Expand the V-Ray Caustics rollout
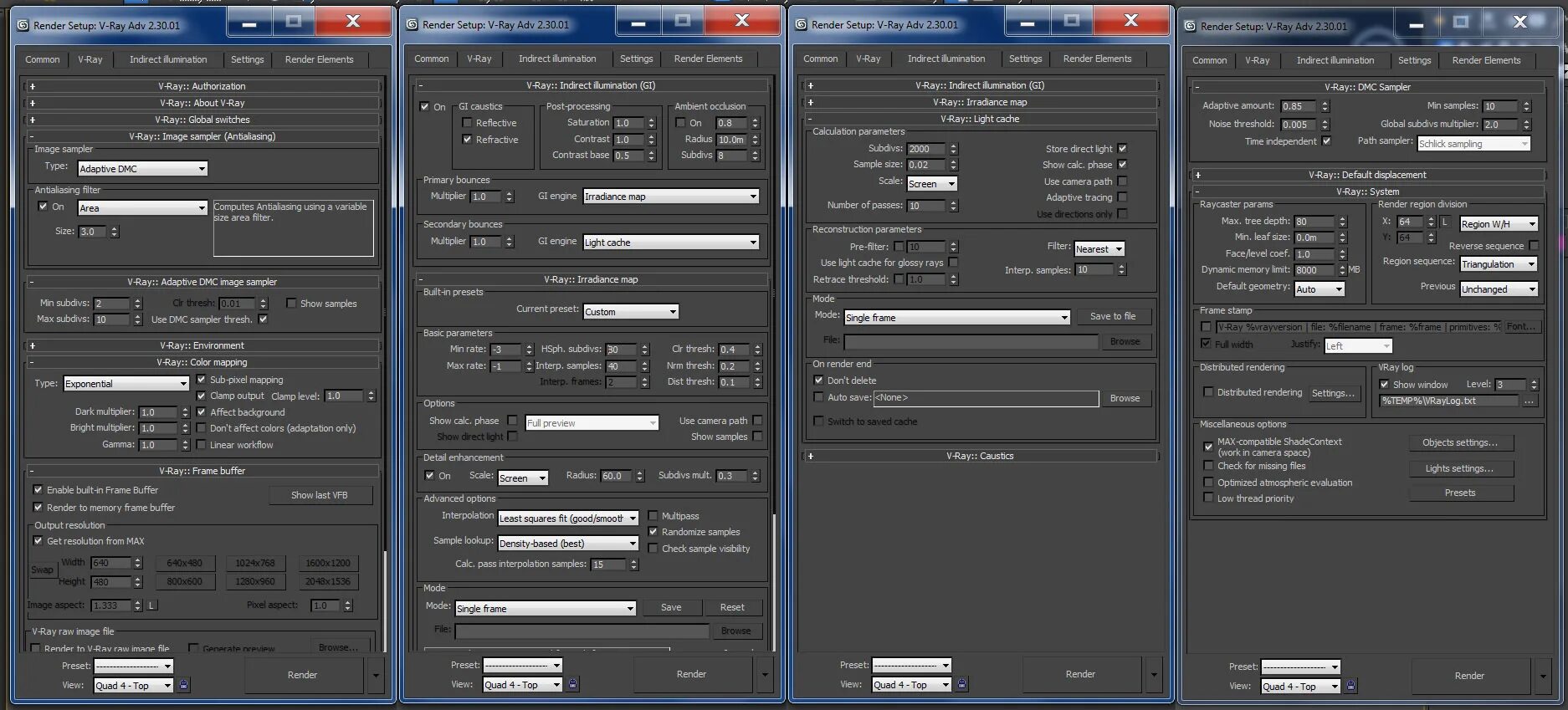1568x710 pixels. (979, 456)
